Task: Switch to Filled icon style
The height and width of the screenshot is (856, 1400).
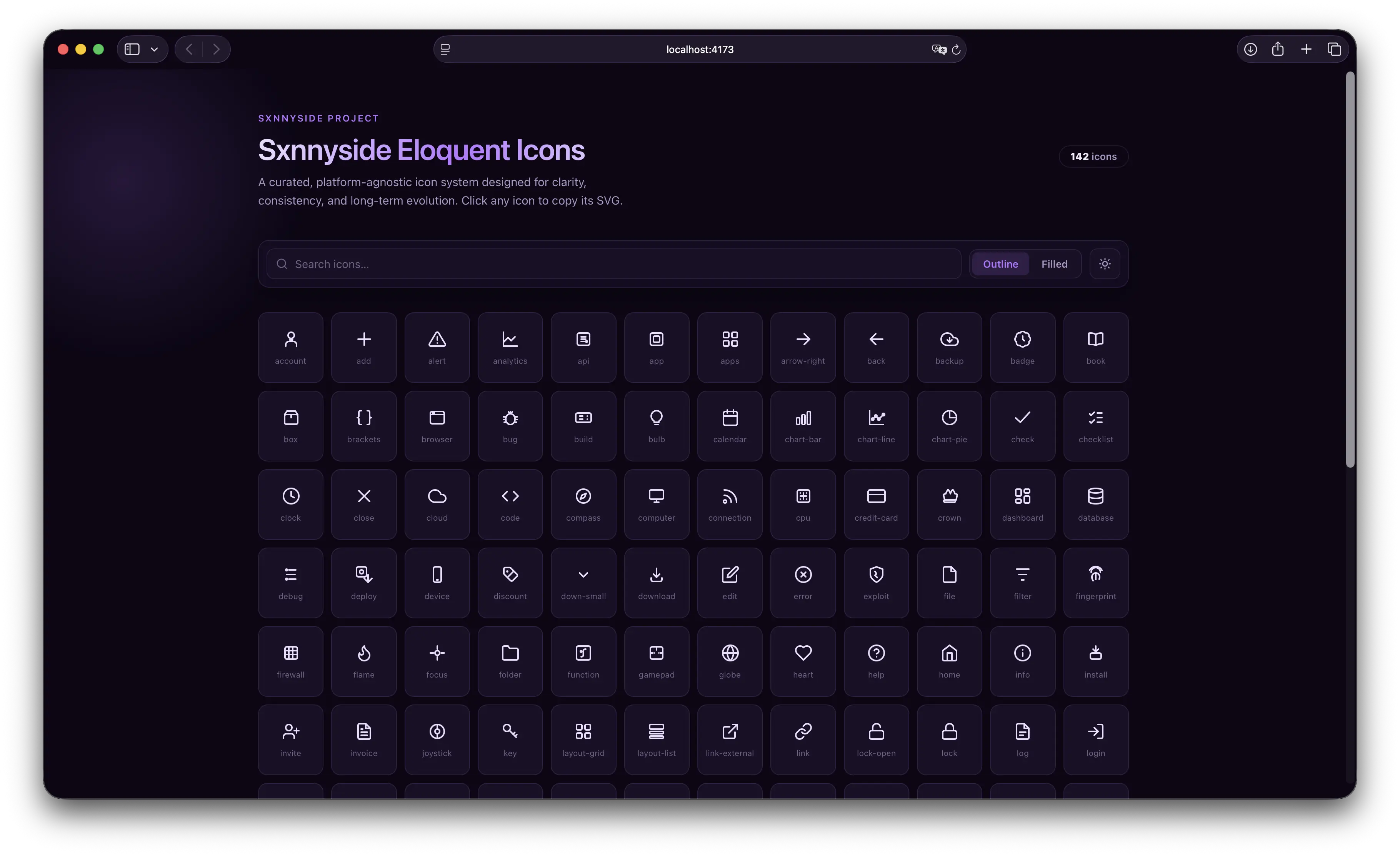Action: (x=1054, y=263)
